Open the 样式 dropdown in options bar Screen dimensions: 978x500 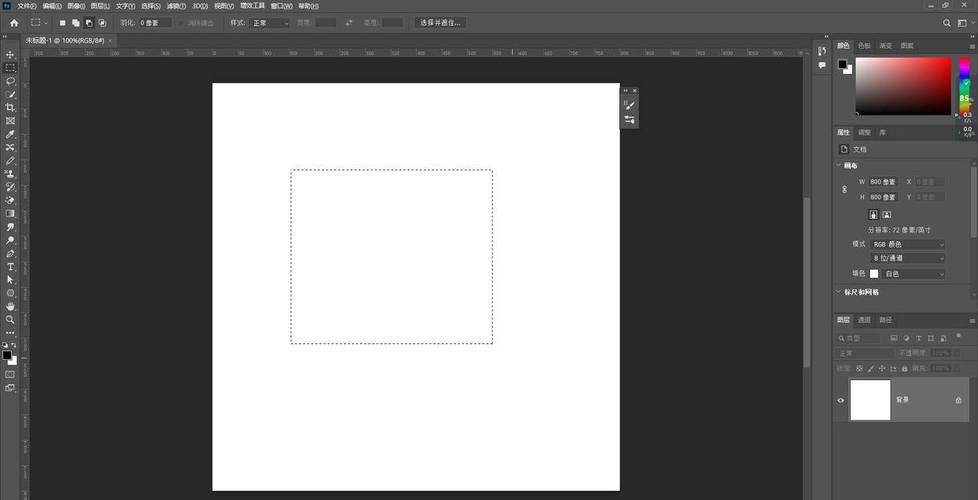click(x=270, y=22)
